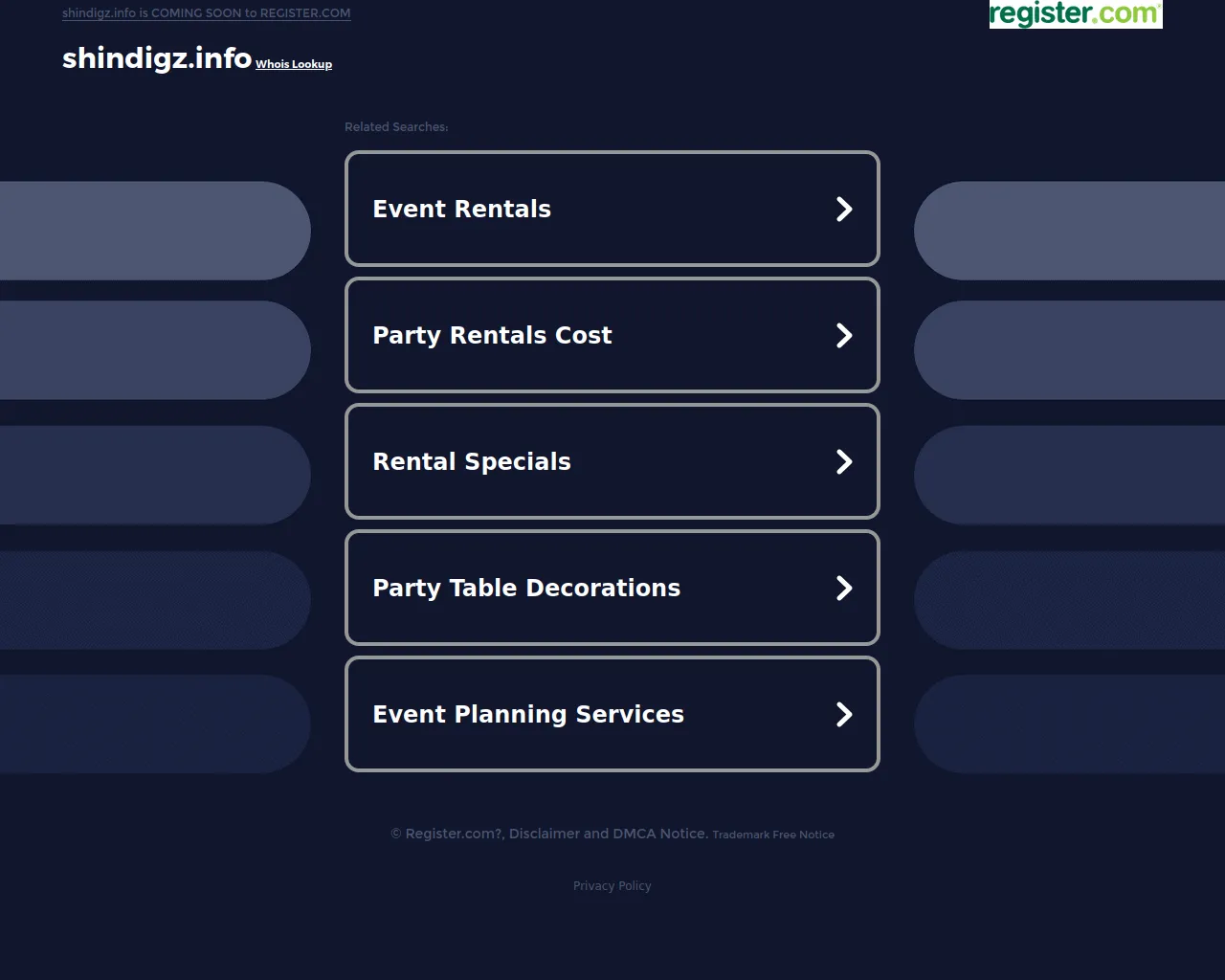Open Disclaimer and DMCA Notice

click(x=609, y=834)
